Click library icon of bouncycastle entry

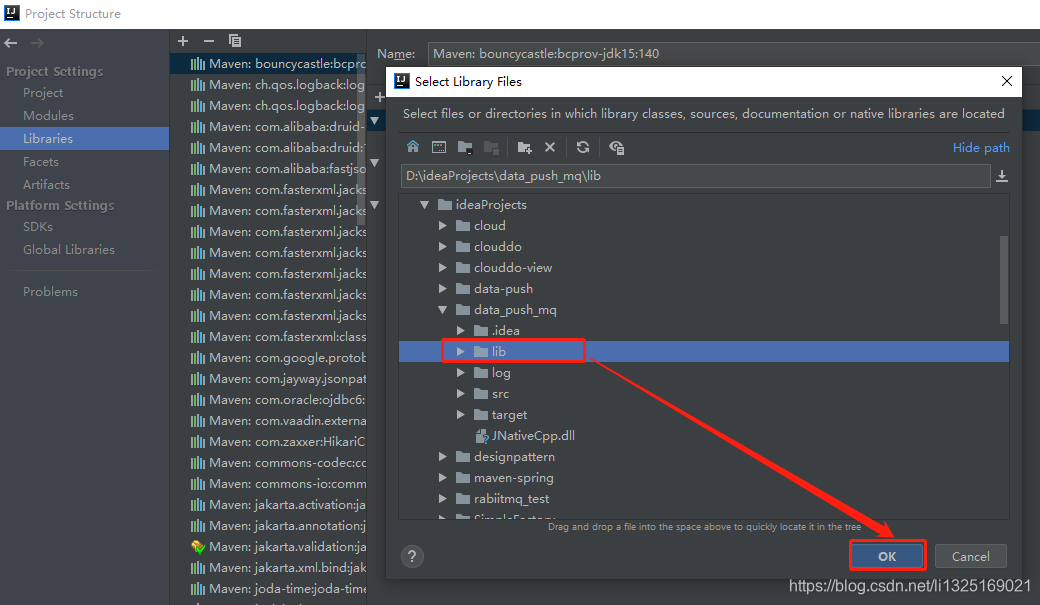tap(198, 64)
